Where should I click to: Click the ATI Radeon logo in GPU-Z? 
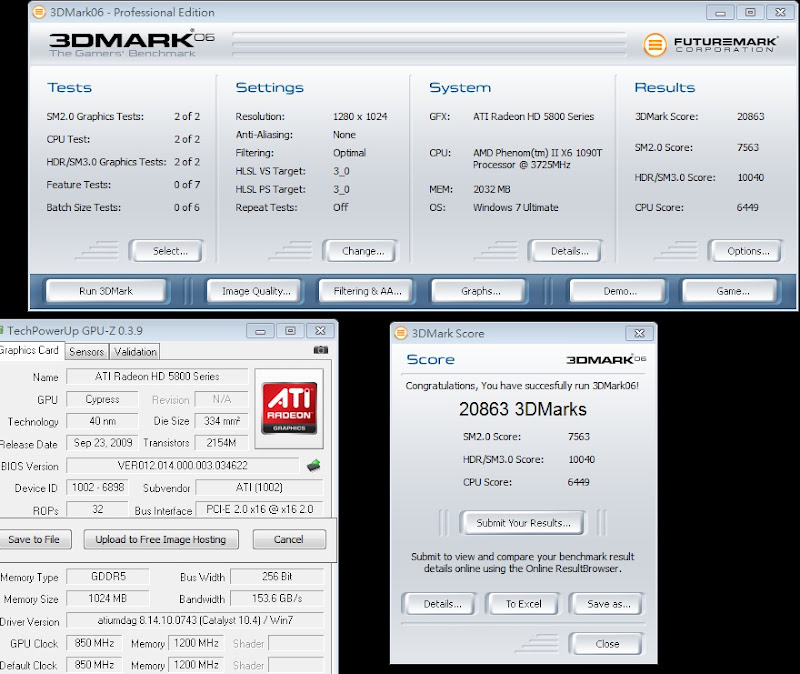click(289, 408)
